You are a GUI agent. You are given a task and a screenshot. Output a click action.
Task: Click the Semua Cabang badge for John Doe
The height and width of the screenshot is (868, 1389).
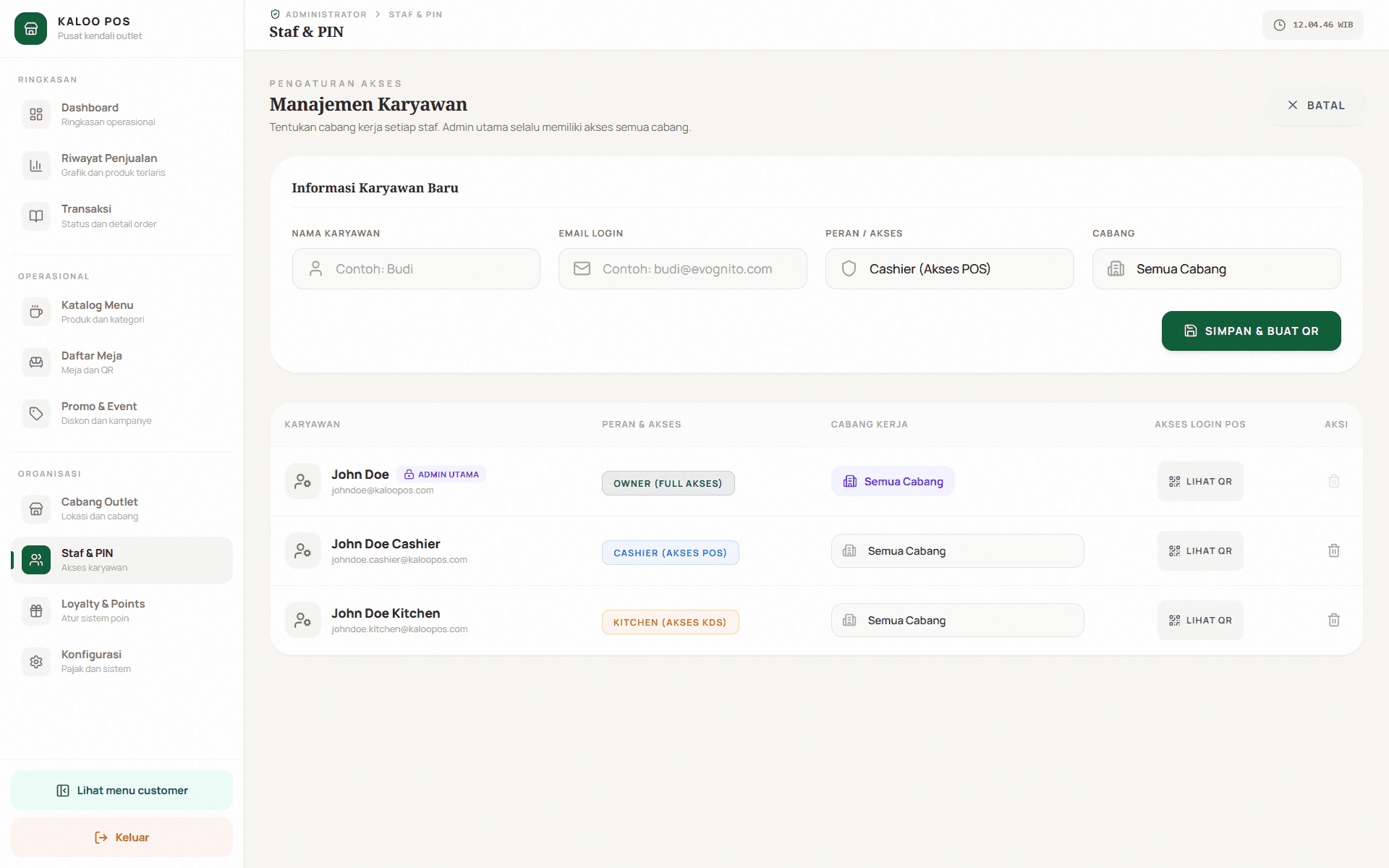pos(893,482)
